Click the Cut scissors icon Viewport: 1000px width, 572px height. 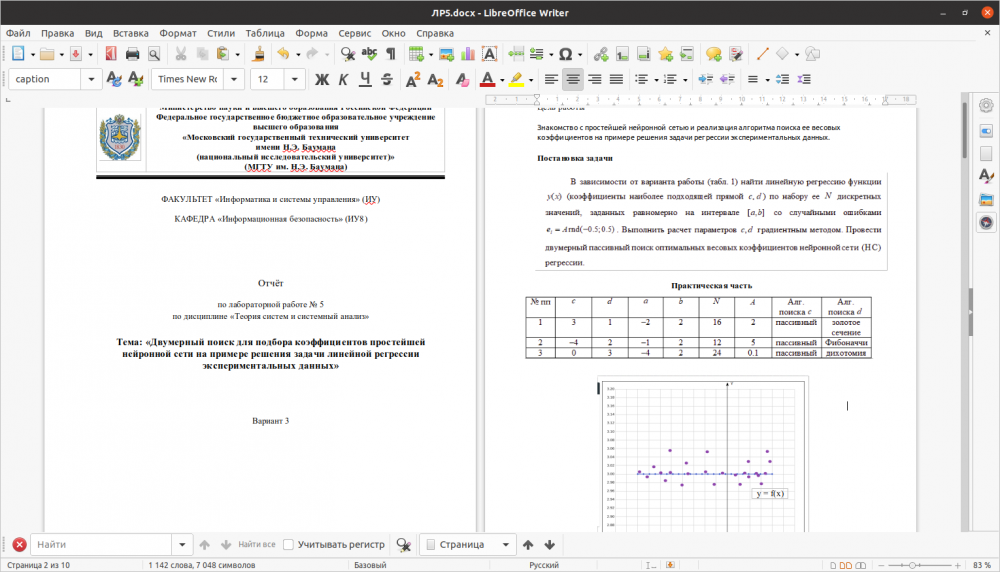pos(181,54)
